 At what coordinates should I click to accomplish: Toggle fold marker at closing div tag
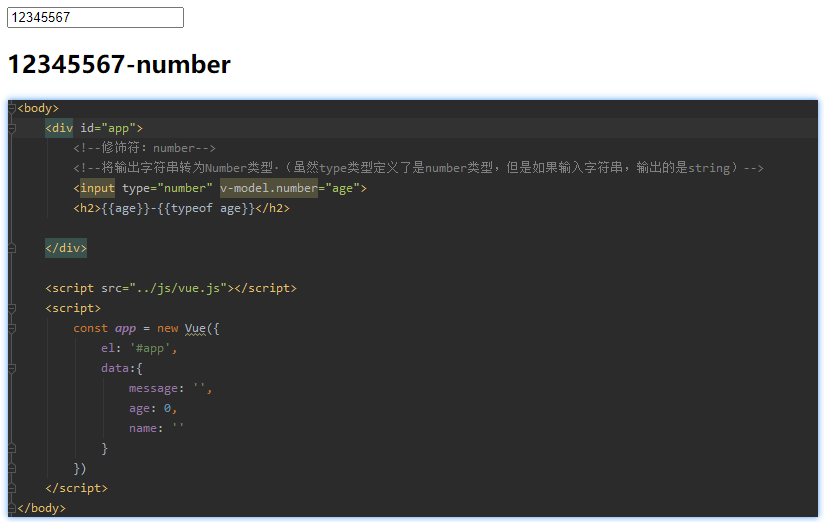(12, 248)
